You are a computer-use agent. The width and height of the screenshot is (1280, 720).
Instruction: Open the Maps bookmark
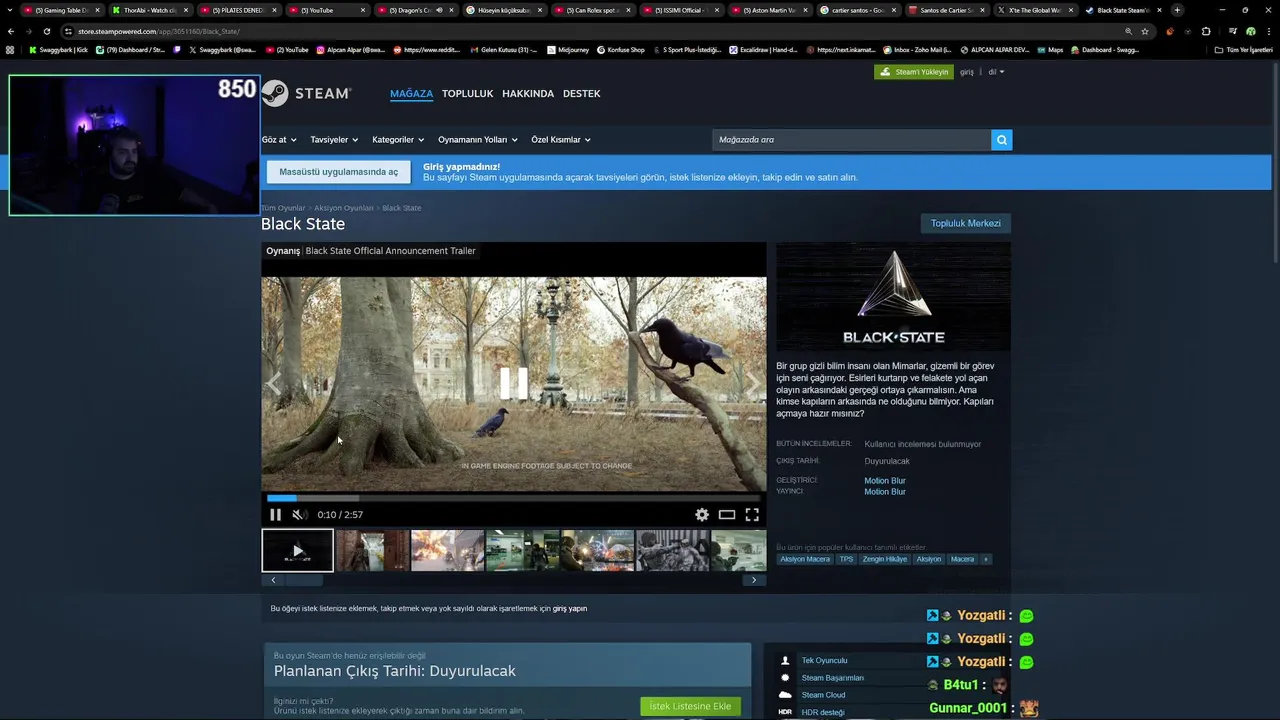click(1050, 49)
